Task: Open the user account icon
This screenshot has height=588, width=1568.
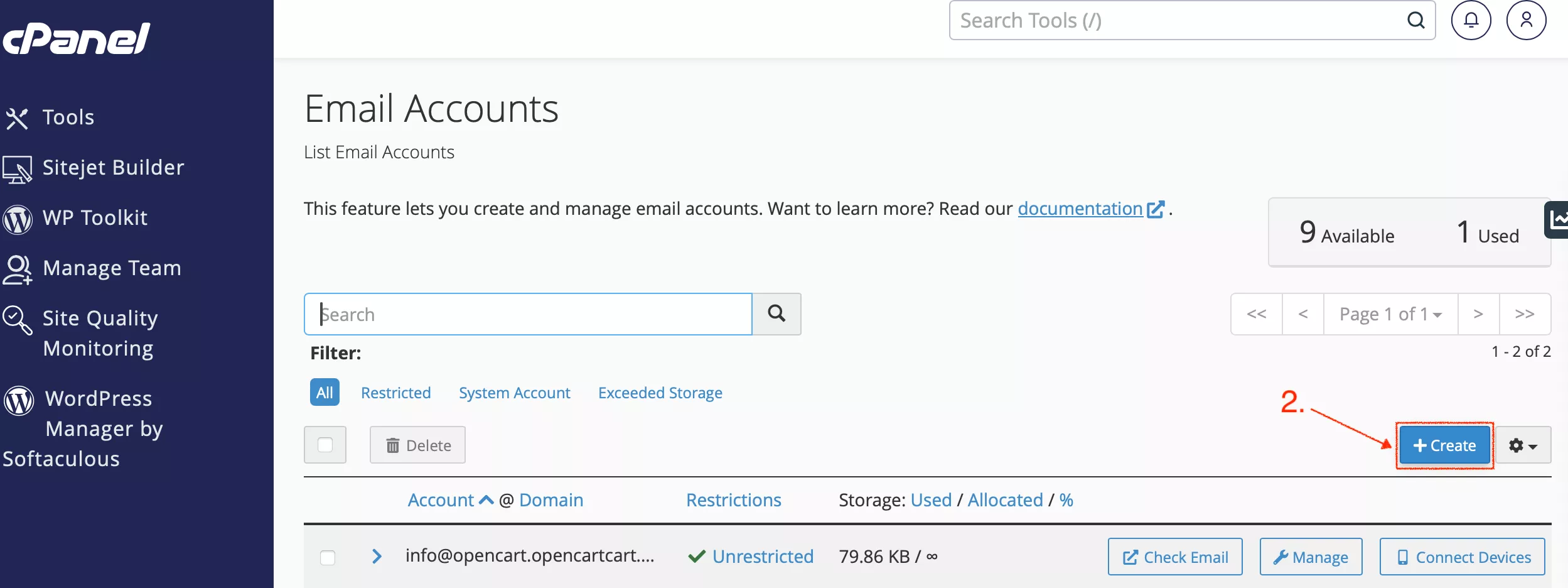Action: [x=1526, y=21]
